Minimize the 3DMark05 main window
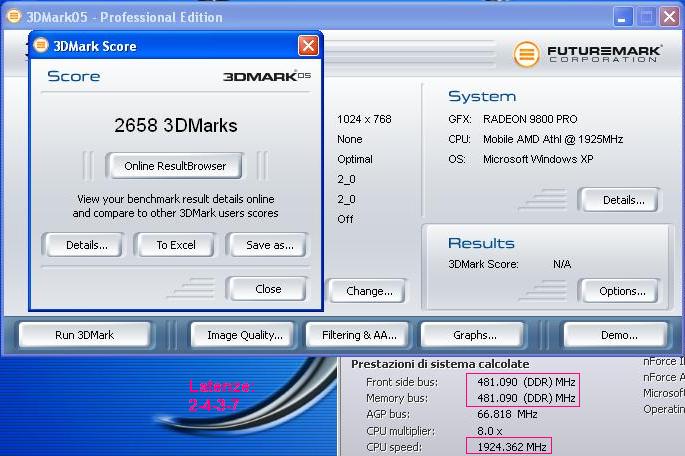685x456 pixels. point(622,17)
